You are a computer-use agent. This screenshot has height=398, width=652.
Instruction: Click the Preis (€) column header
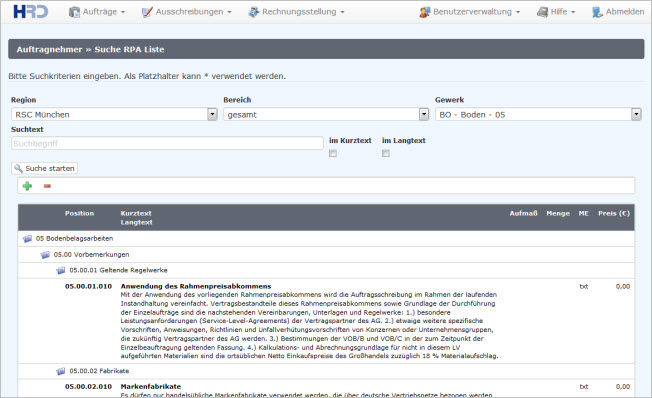point(614,213)
